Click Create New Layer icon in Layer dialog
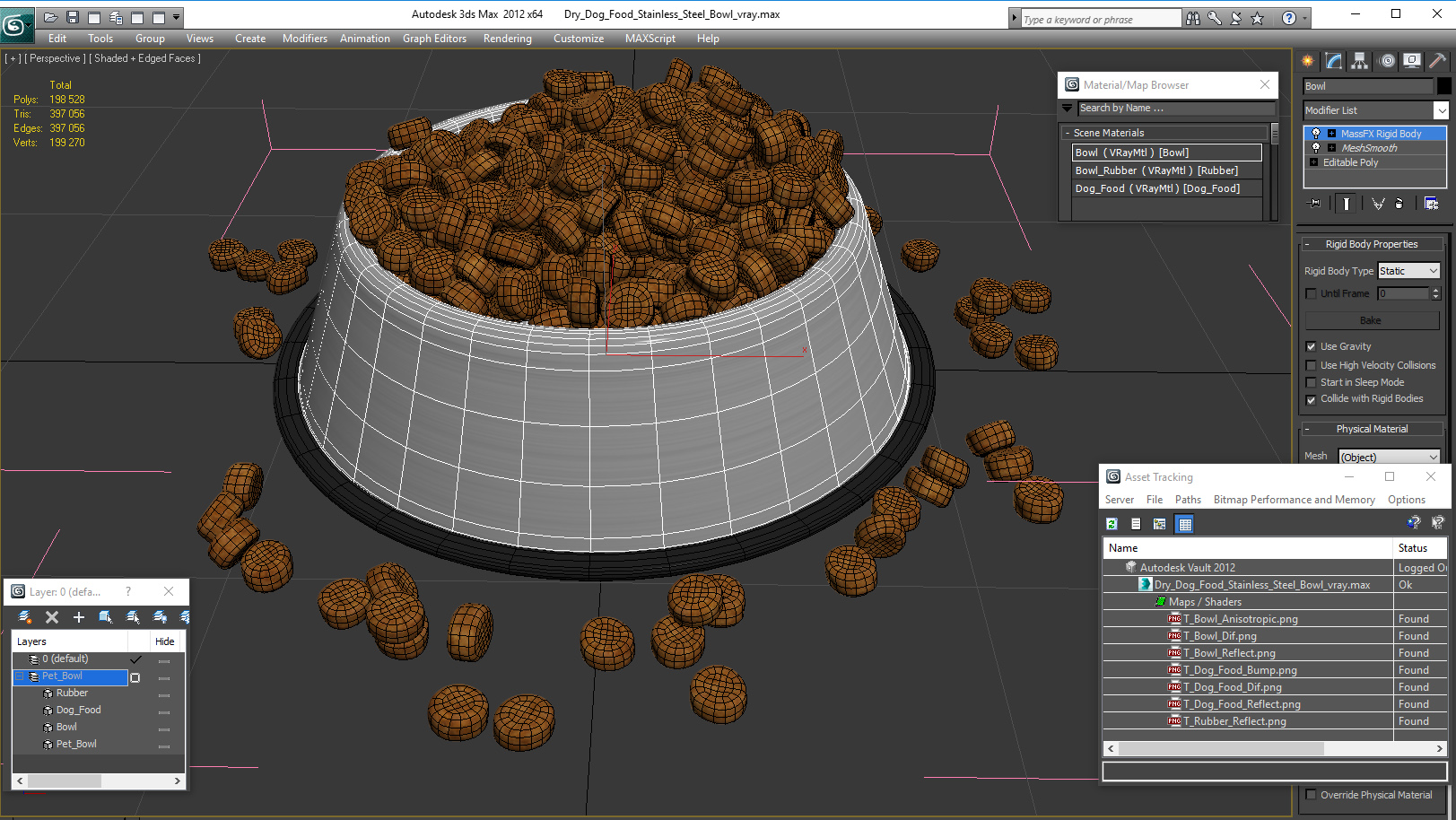This screenshot has height=820, width=1456. click(25, 617)
